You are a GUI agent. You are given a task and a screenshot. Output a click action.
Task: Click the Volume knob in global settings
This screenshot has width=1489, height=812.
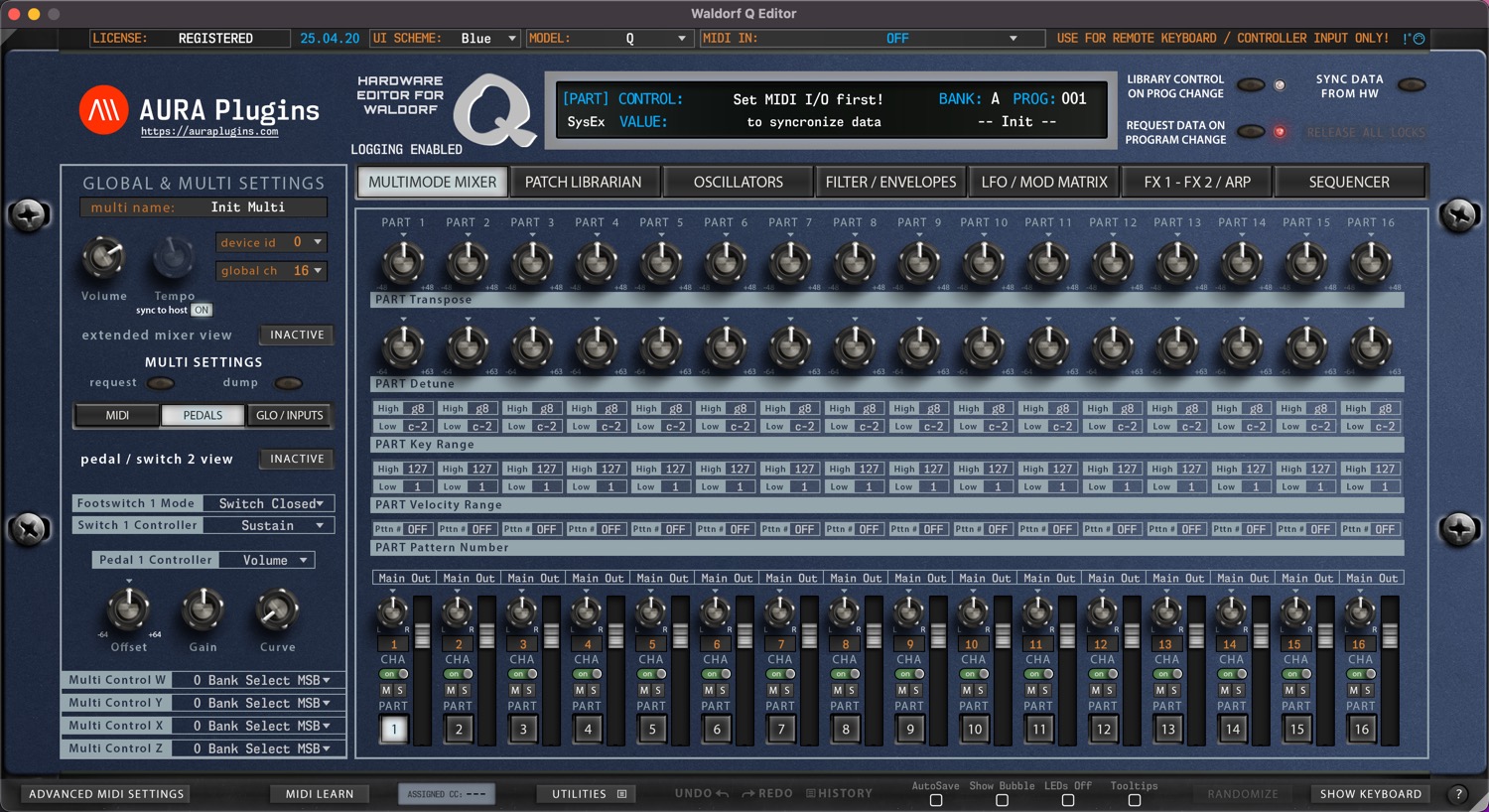click(x=103, y=258)
